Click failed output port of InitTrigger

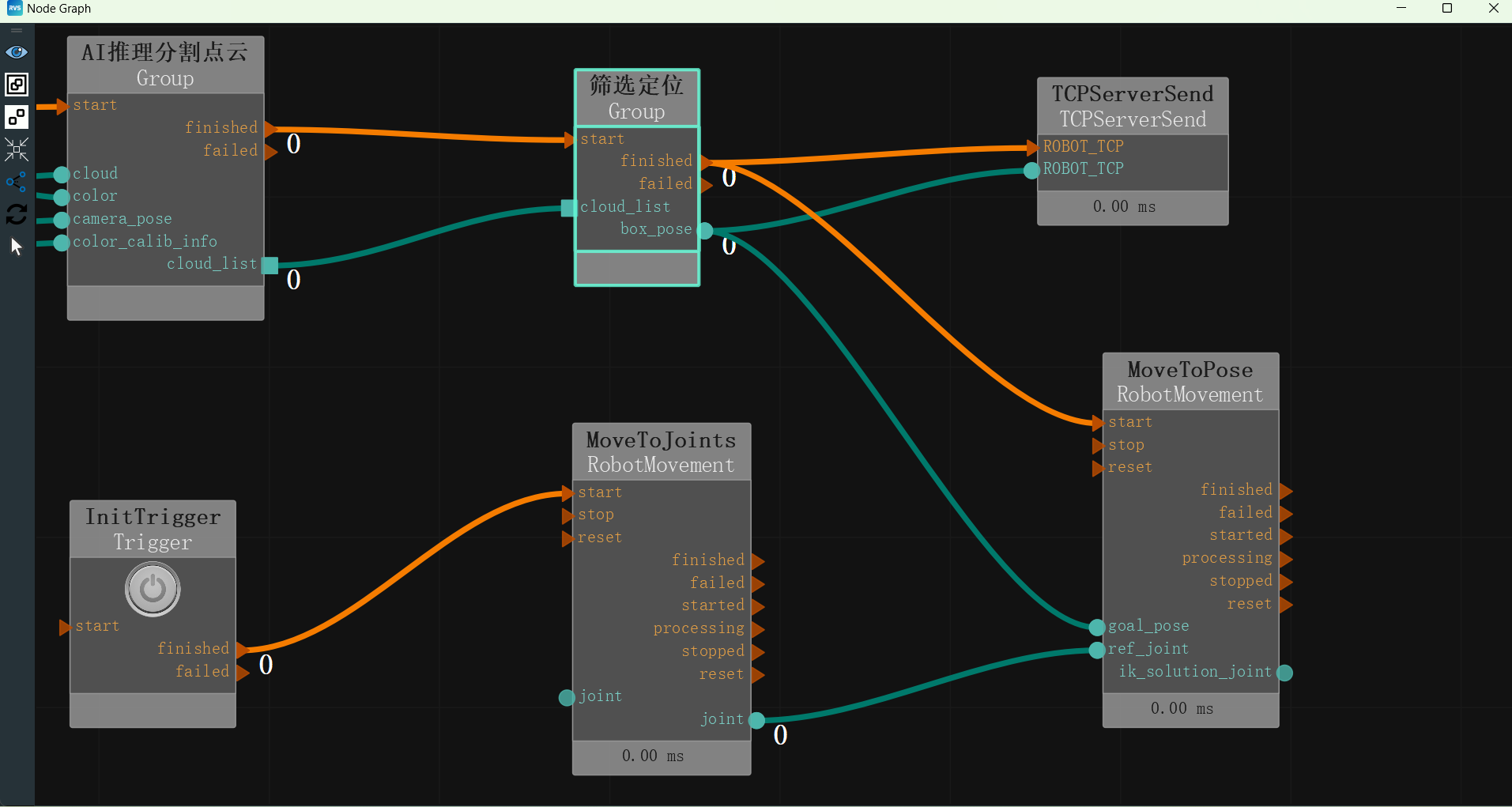pos(243,673)
